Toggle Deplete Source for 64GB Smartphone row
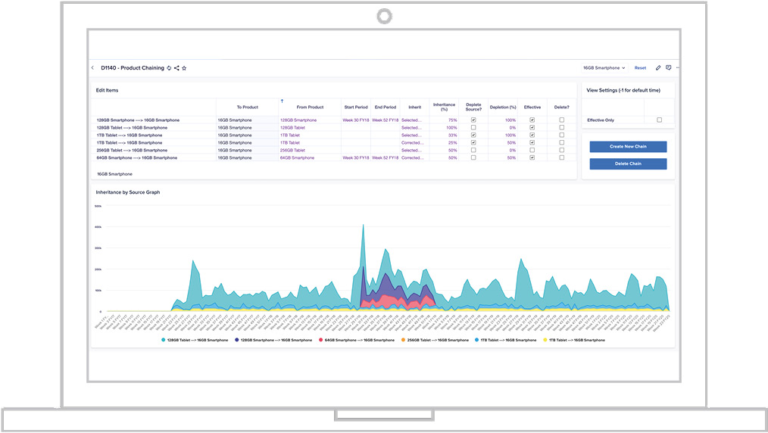The width and height of the screenshot is (768, 433). pyautogui.click(x=474, y=158)
